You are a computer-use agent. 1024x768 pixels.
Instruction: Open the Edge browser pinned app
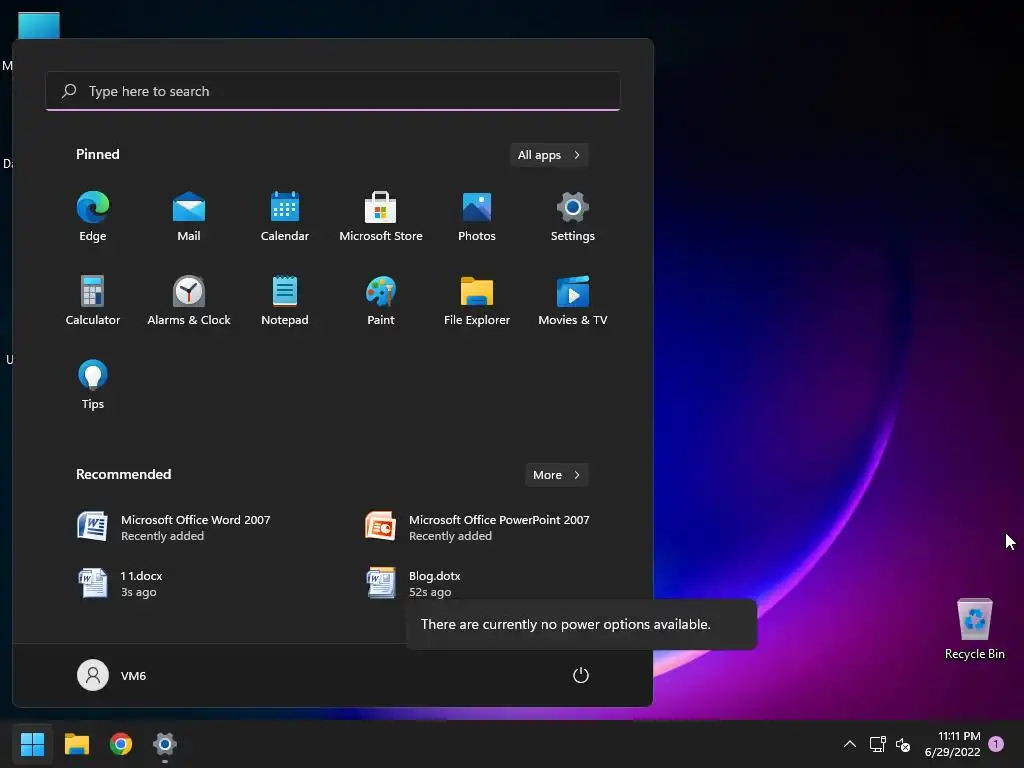pos(93,217)
